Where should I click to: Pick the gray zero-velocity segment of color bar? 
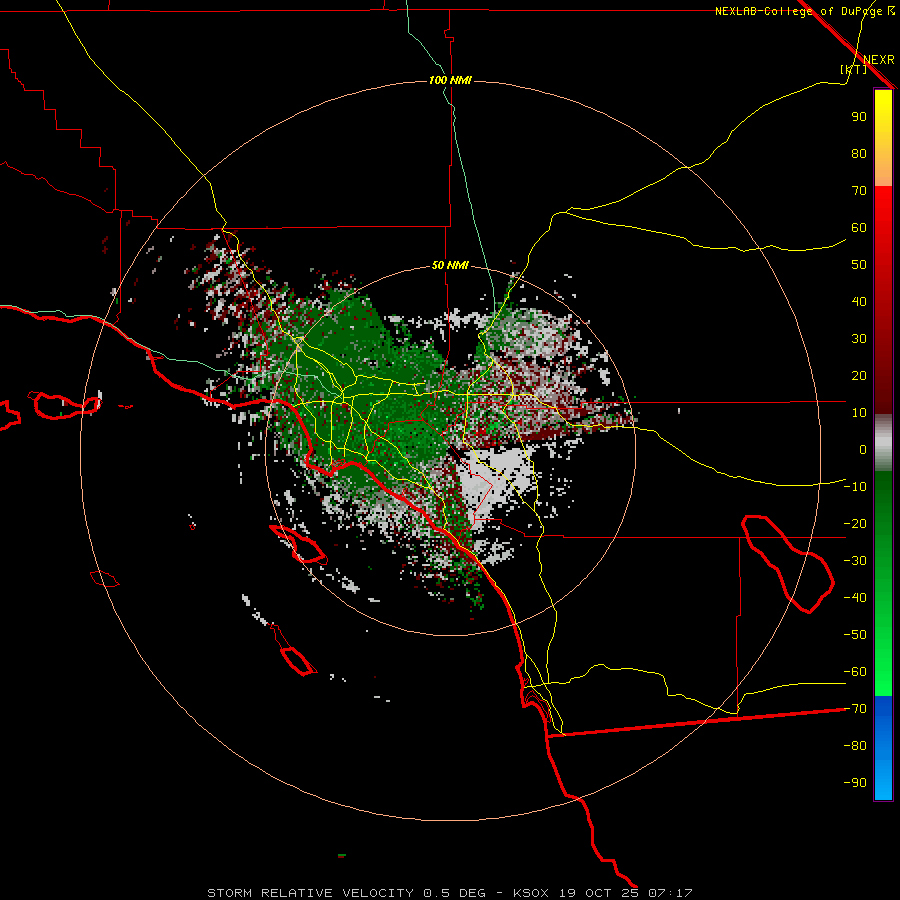tap(883, 443)
